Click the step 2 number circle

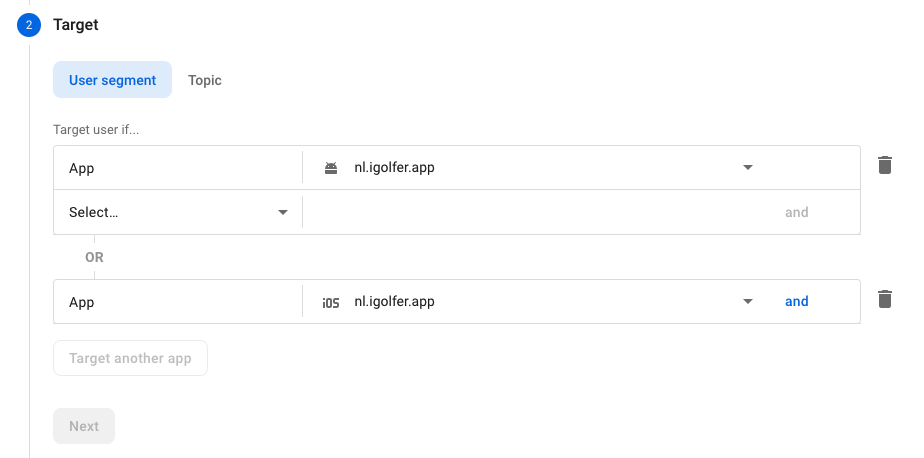coord(29,25)
